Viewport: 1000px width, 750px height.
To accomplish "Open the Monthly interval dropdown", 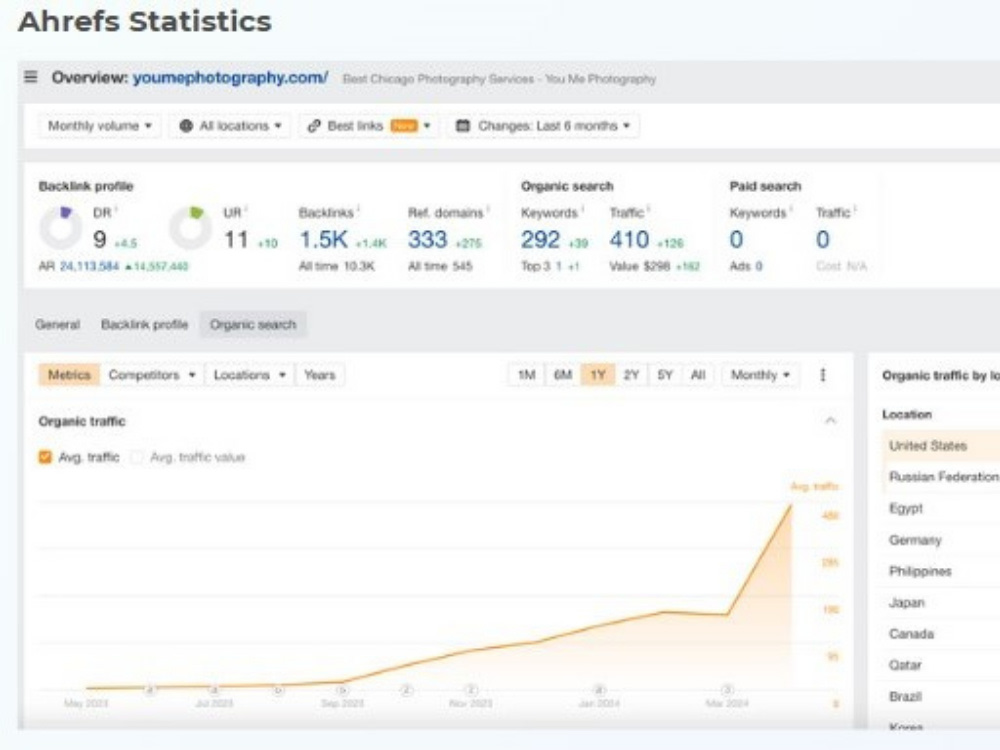I will coord(760,375).
